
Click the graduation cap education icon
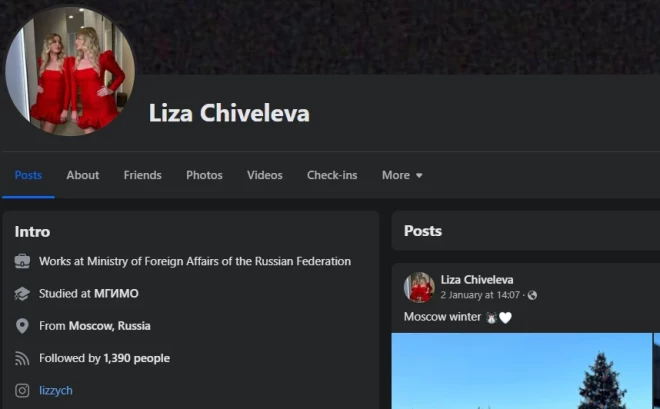pyautogui.click(x=22, y=294)
